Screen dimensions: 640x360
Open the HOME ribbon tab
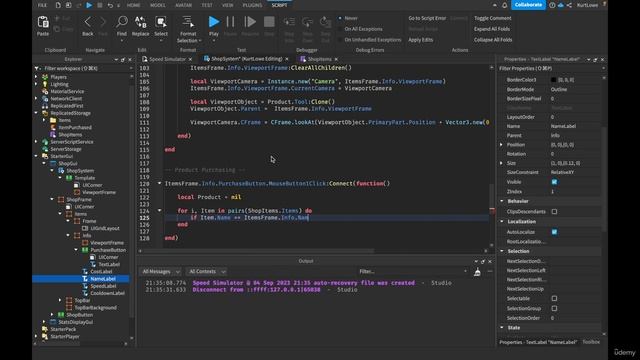133,5
